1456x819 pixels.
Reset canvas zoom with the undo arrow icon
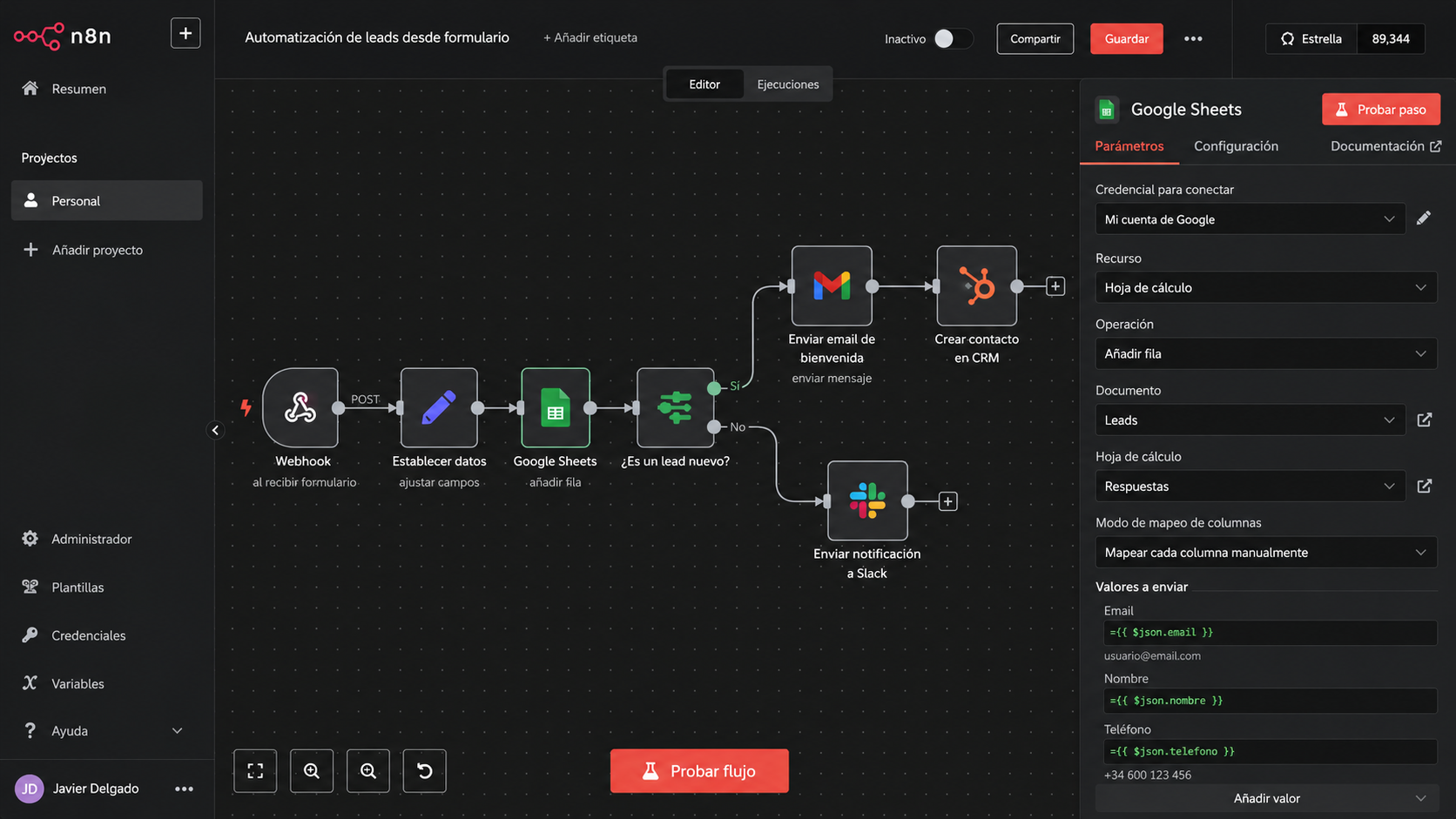[x=425, y=771]
